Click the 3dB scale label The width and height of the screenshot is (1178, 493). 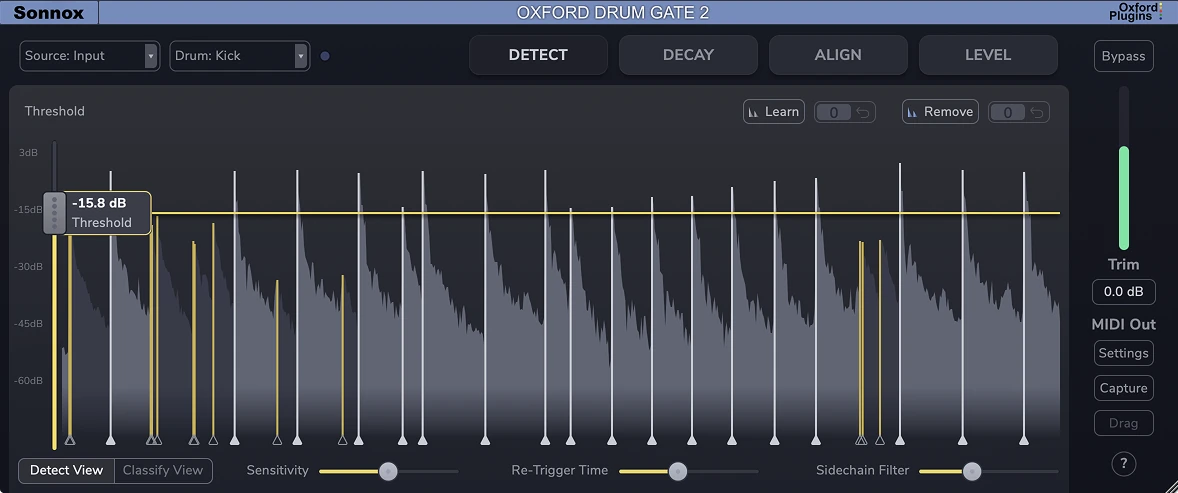[29, 153]
